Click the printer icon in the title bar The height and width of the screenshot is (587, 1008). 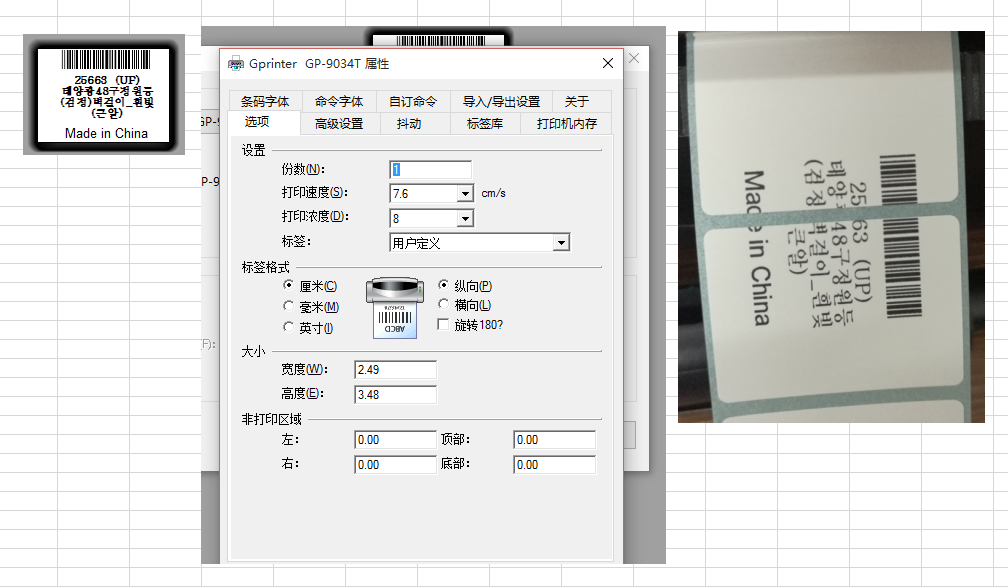235,64
